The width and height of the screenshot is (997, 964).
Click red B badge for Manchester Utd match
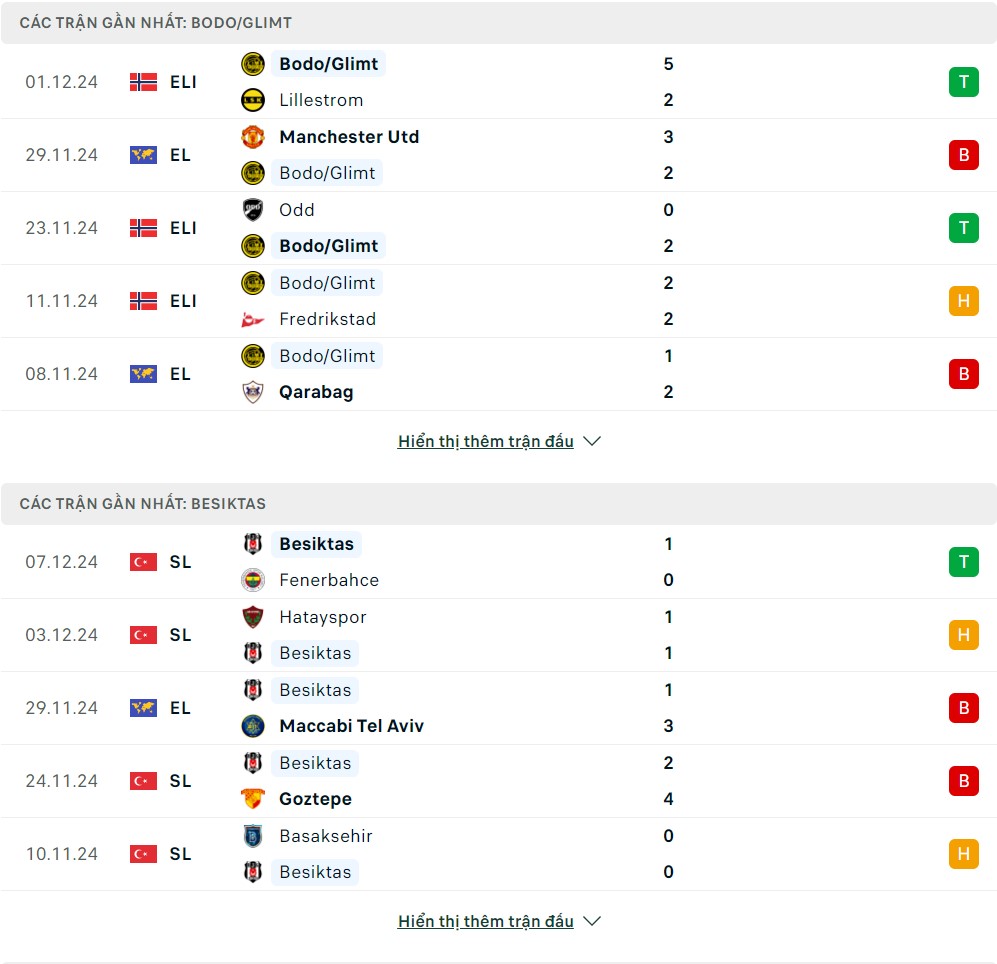[x=963, y=155]
